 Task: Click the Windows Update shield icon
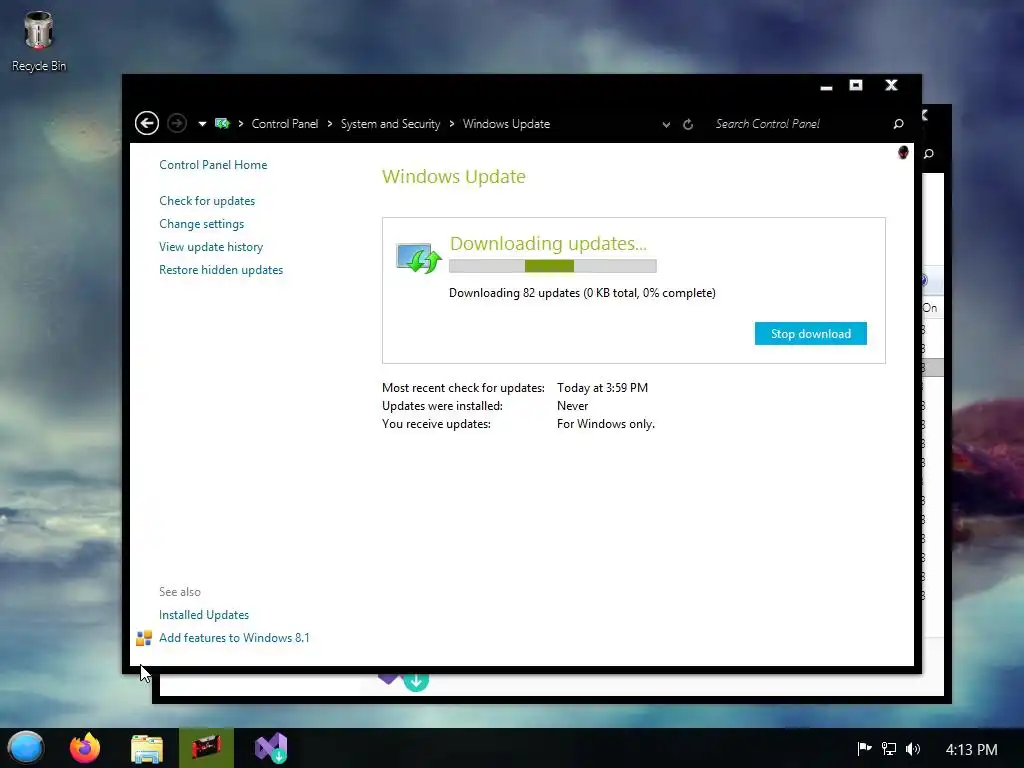(x=418, y=258)
